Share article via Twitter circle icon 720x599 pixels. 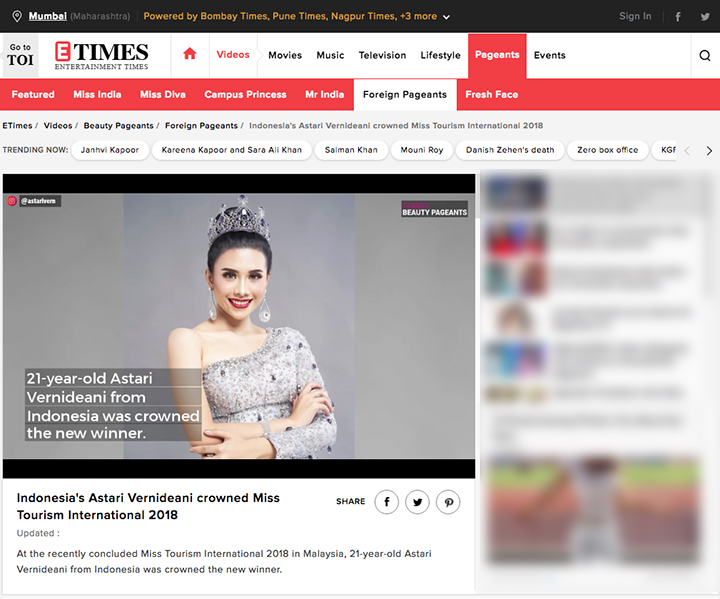[x=417, y=502]
